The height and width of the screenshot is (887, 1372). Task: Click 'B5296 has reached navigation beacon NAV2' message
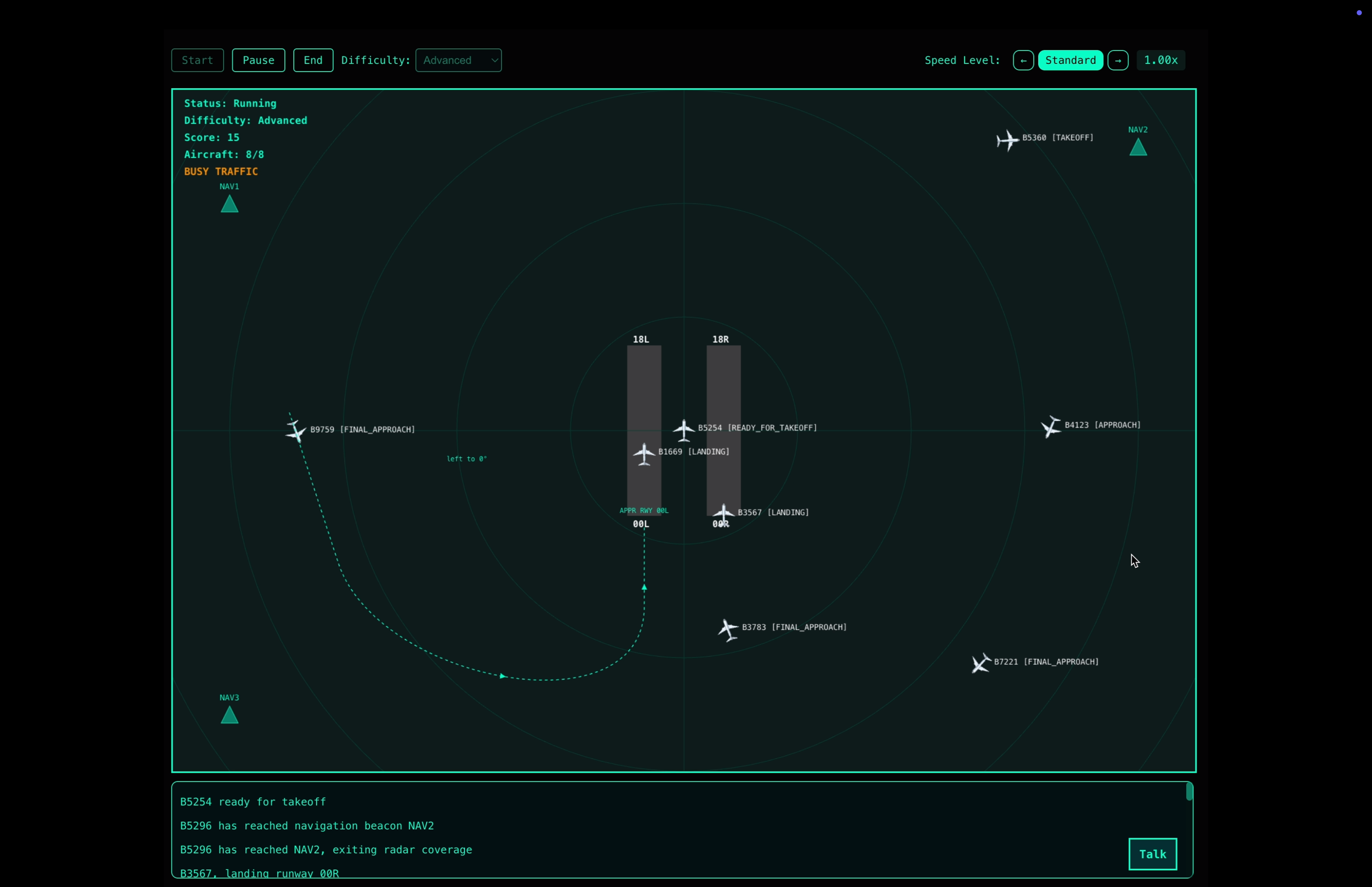click(x=307, y=826)
